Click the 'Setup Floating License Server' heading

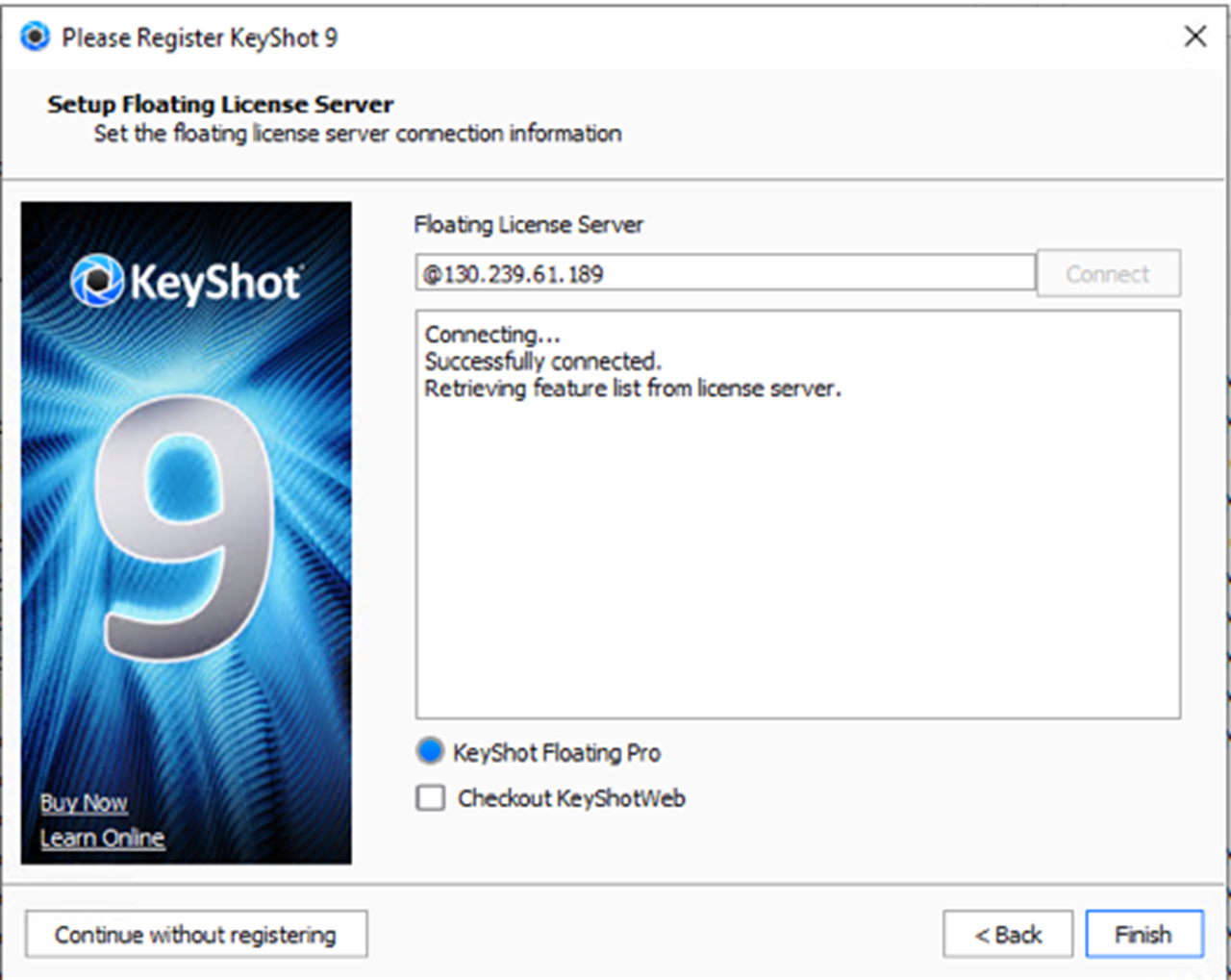point(220,104)
